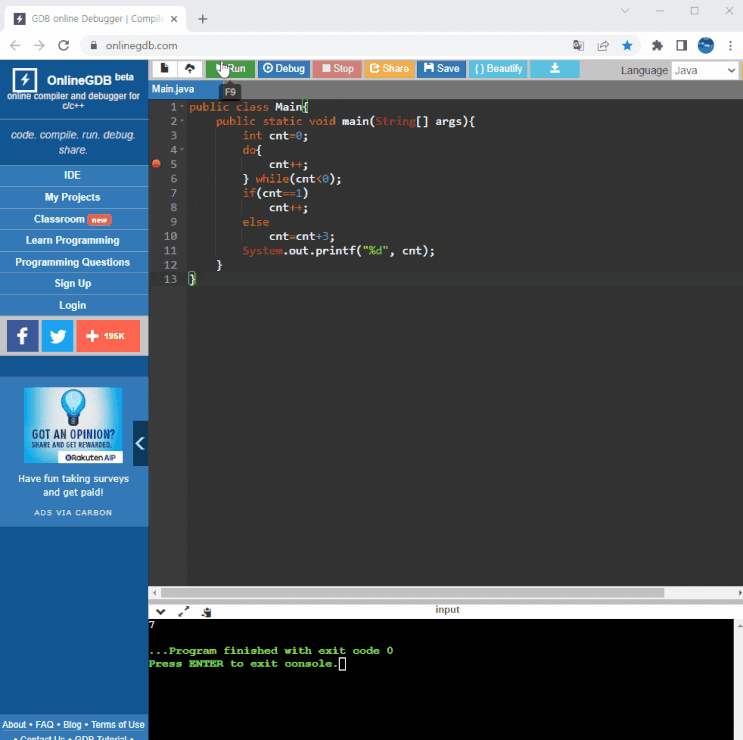This screenshot has width=743, height=740.
Task: Click the Chrome extensions puzzle icon
Action: [x=657, y=45]
